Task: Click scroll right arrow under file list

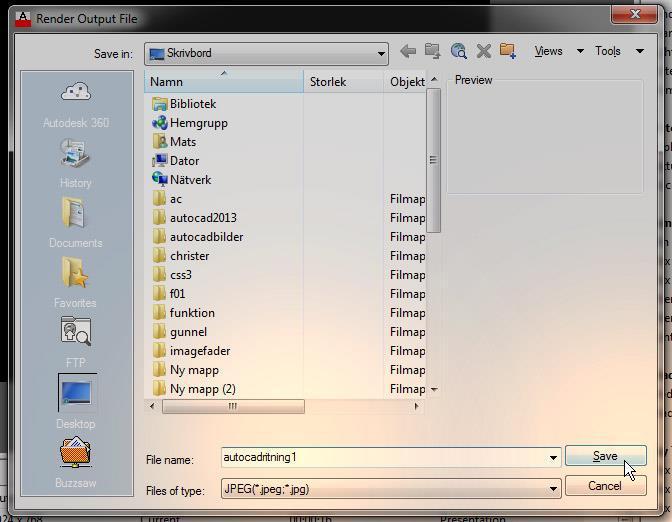Action: click(416, 406)
